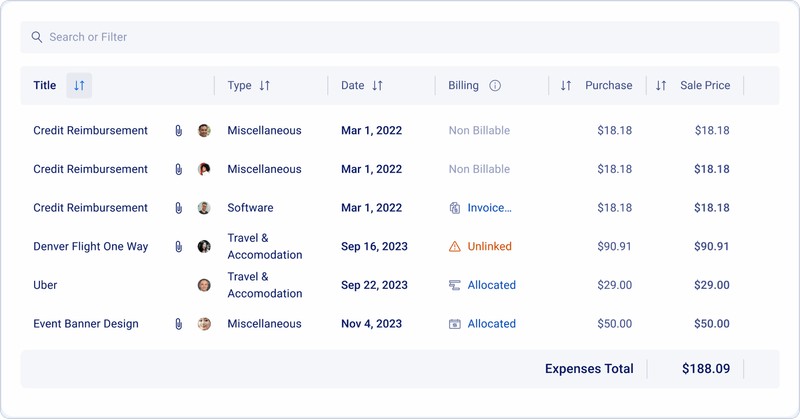This screenshot has width=800, height=419.
Task: Sort by Sale Price column arrows
Action: [661, 86]
